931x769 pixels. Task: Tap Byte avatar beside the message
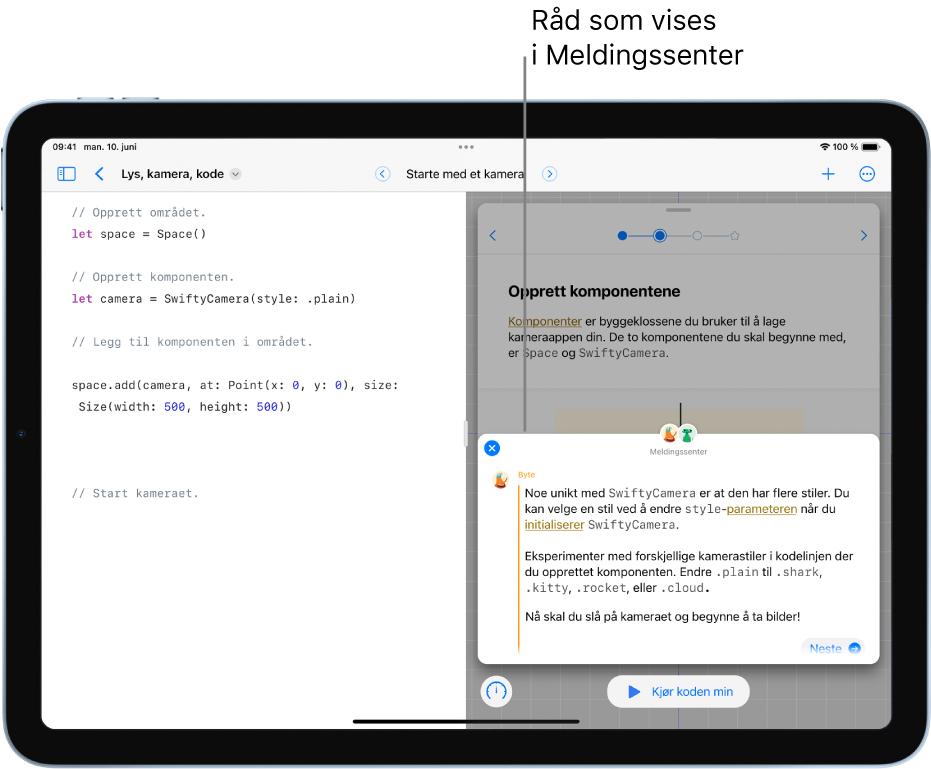point(501,480)
